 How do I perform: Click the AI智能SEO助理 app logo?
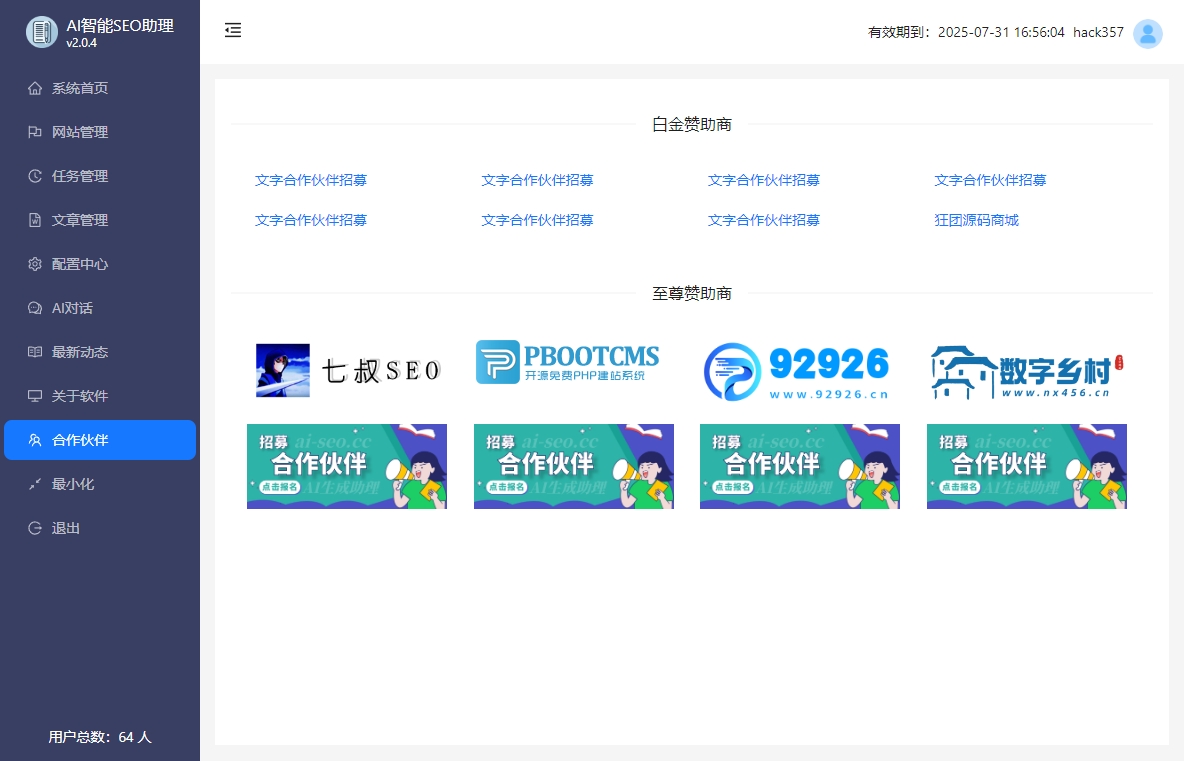click(x=42, y=32)
